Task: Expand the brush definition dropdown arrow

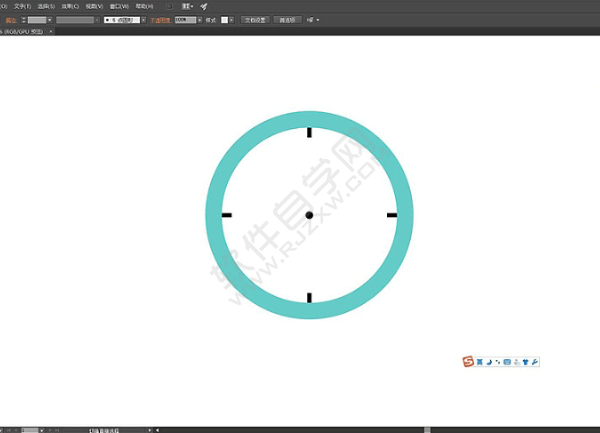Action: click(143, 20)
